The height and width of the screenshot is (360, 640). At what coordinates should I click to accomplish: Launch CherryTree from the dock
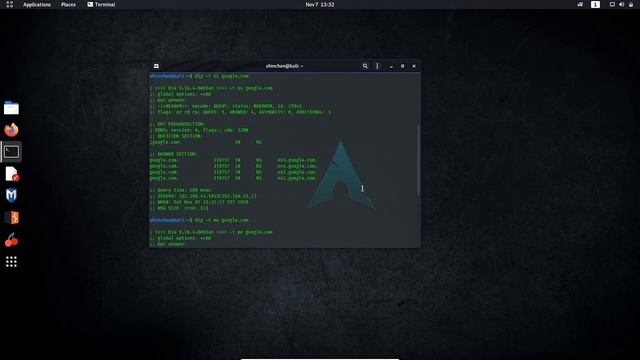pos(11,240)
